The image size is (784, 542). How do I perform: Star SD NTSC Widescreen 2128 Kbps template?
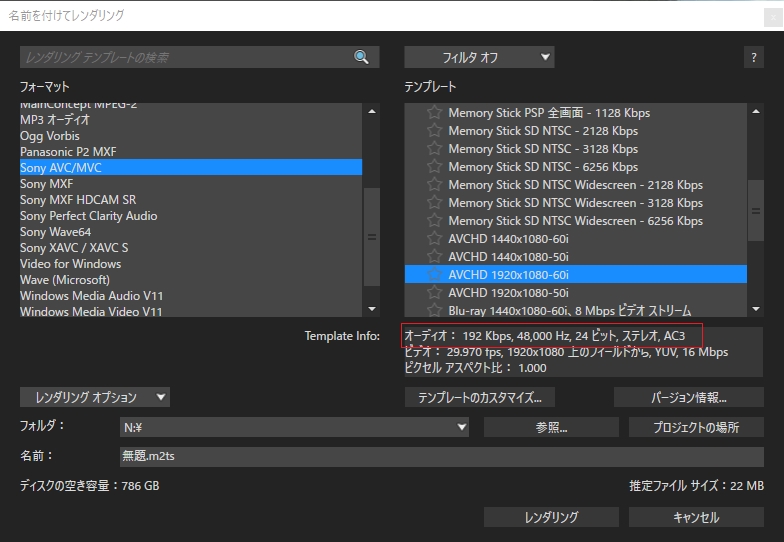[x=434, y=184]
